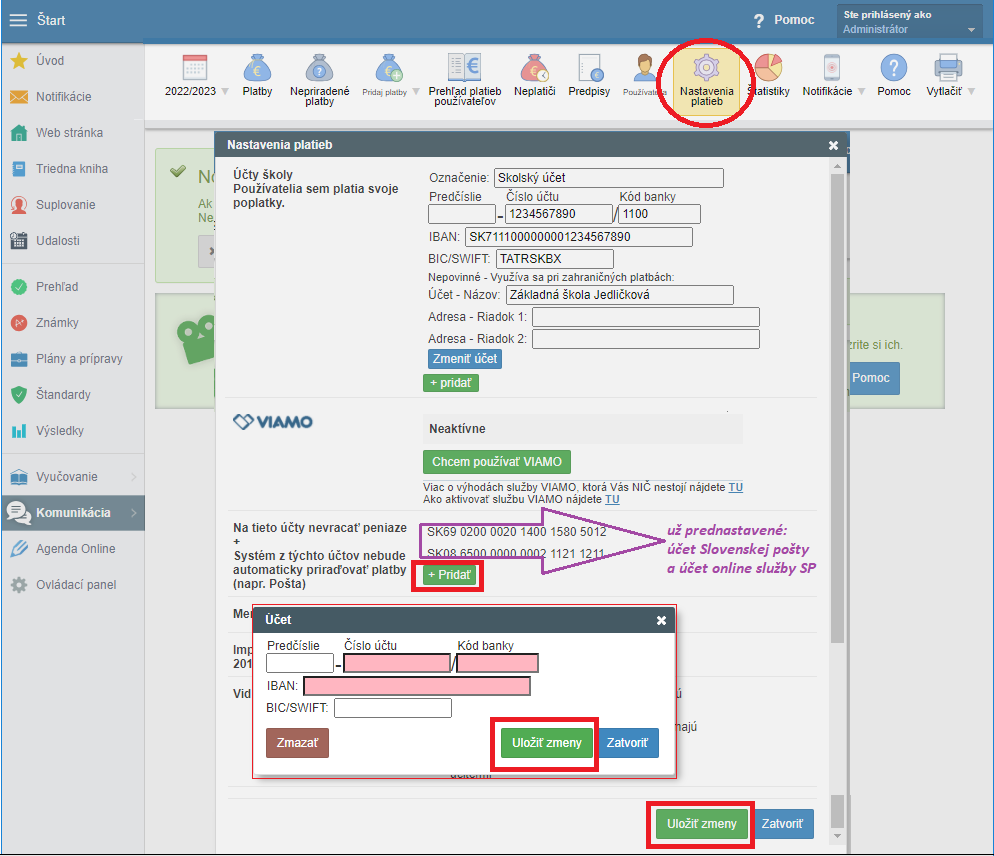Click Účet - Názov field
This screenshot has width=994, height=856.
click(x=620, y=295)
